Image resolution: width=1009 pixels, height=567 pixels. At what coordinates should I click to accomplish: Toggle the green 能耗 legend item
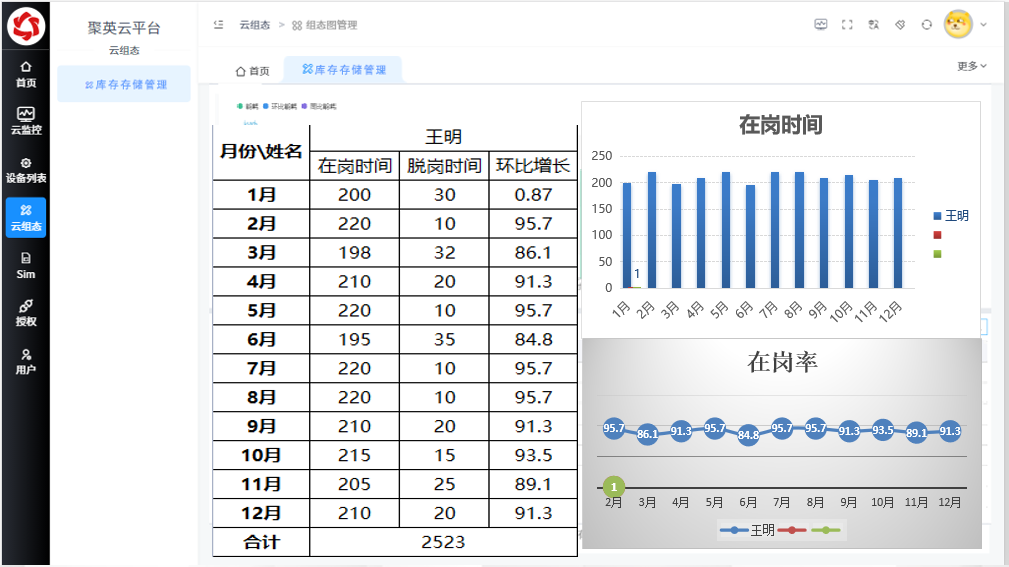[248, 106]
